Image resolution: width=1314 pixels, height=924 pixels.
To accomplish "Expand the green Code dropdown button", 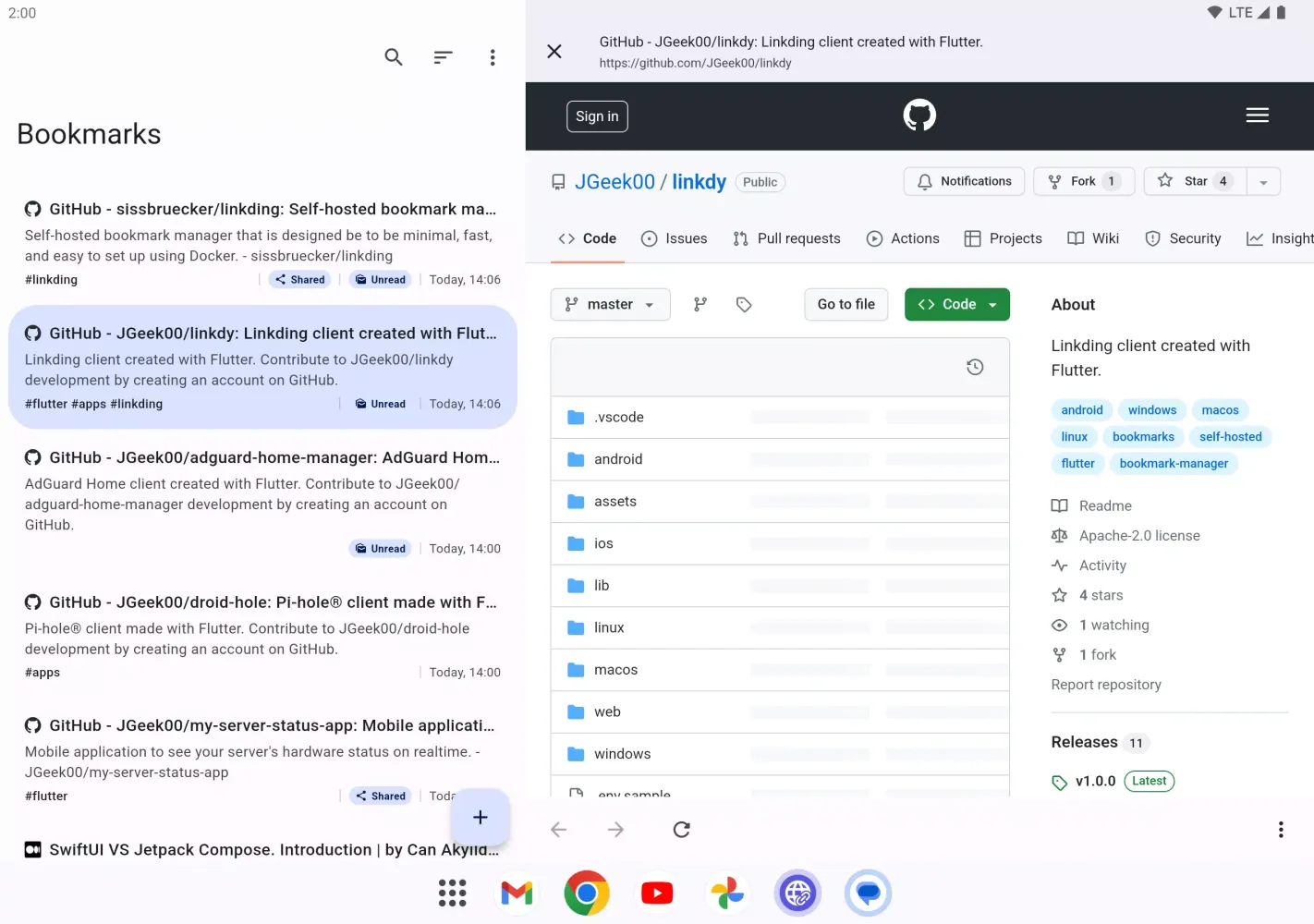I will point(957,304).
